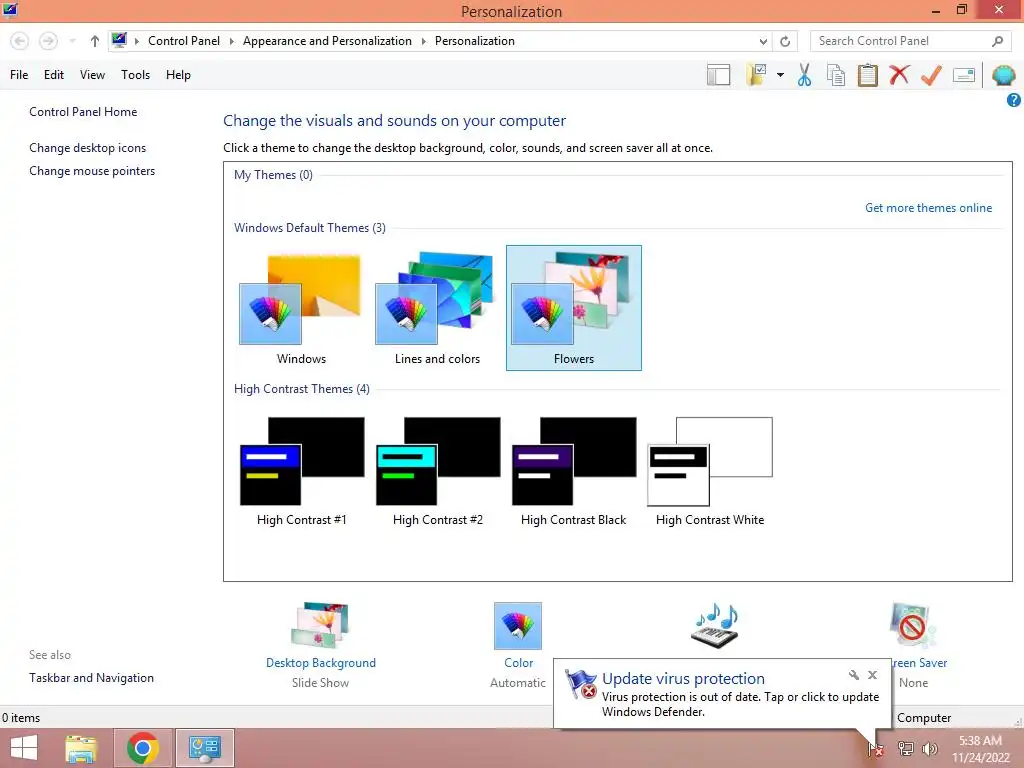Screen dimensions: 1024x768
Task: Open the File menu
Action: coord(19,75)
